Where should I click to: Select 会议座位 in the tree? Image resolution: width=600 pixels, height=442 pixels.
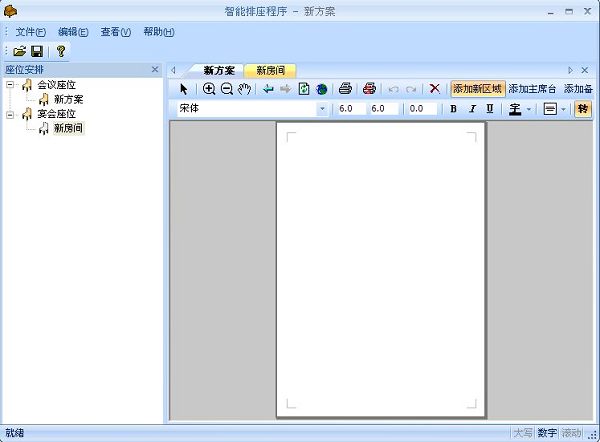point(56,85)
